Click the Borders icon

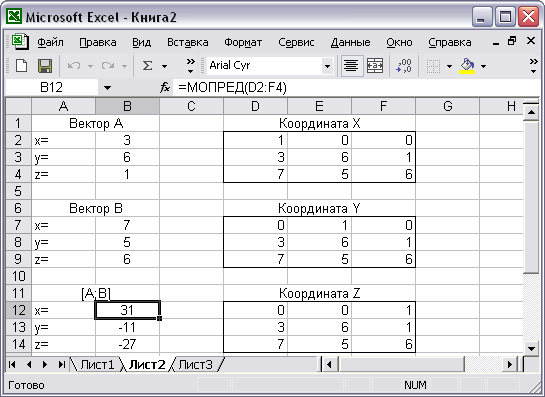(x=433, y=66)
